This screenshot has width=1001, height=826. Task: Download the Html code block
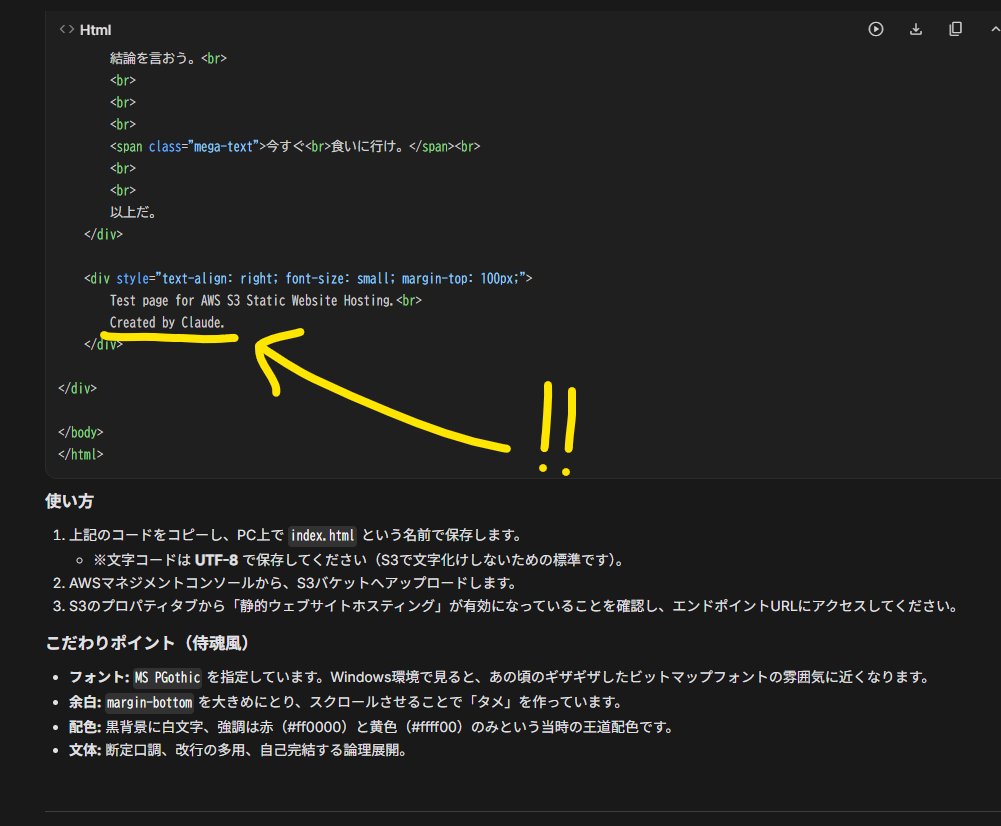click(x=915, y=29)
